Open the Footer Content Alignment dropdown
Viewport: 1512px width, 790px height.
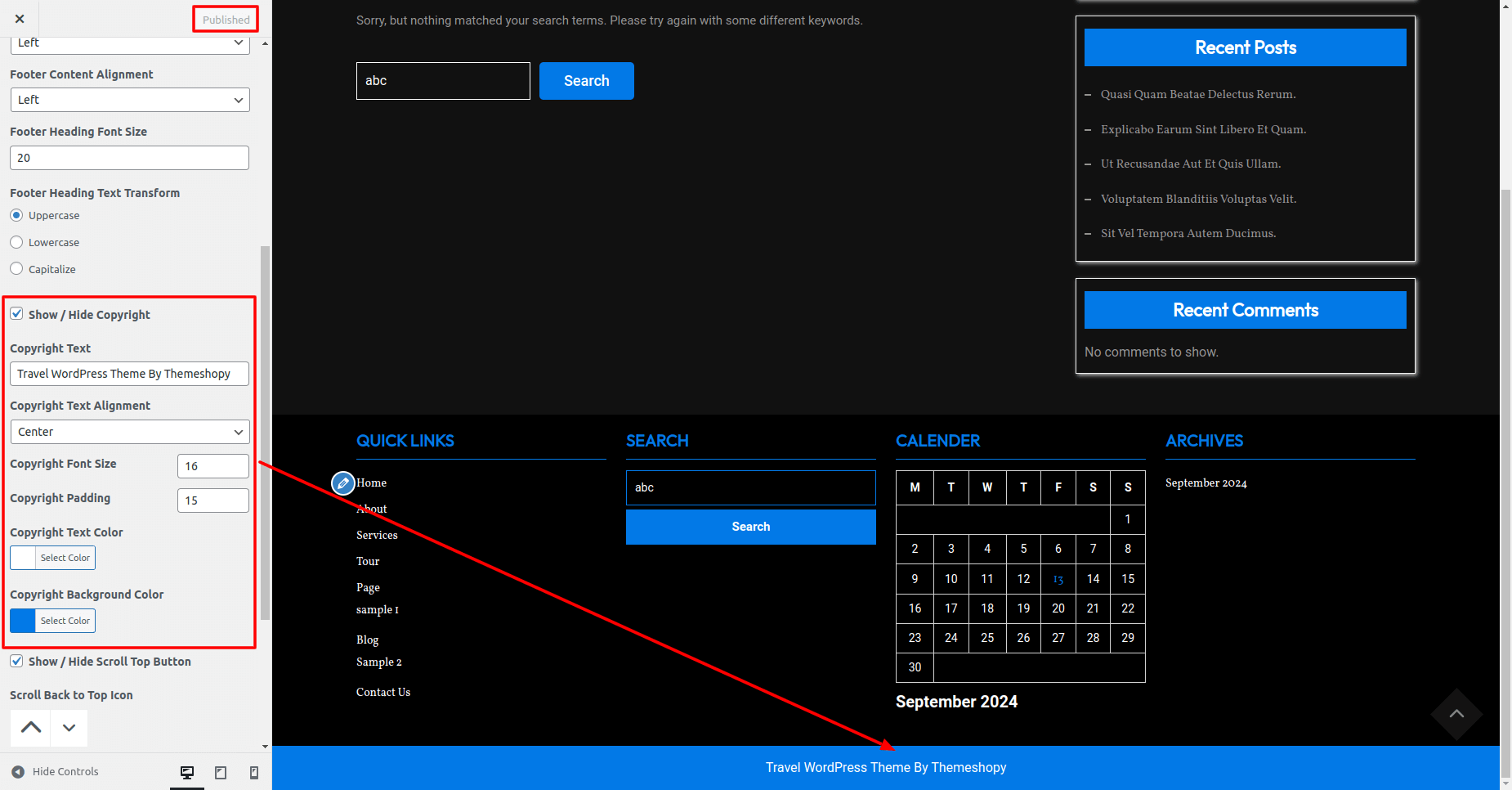click(130, 100)
